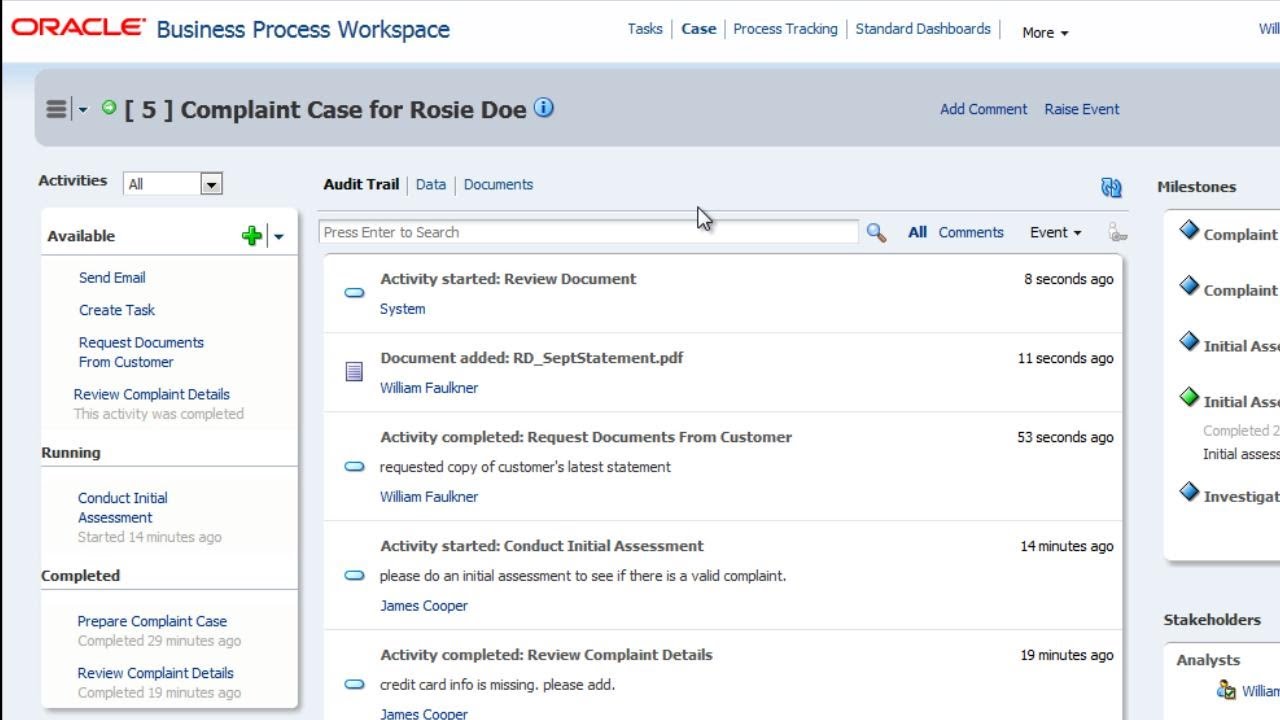Select the Case tab

coord(698,29)
